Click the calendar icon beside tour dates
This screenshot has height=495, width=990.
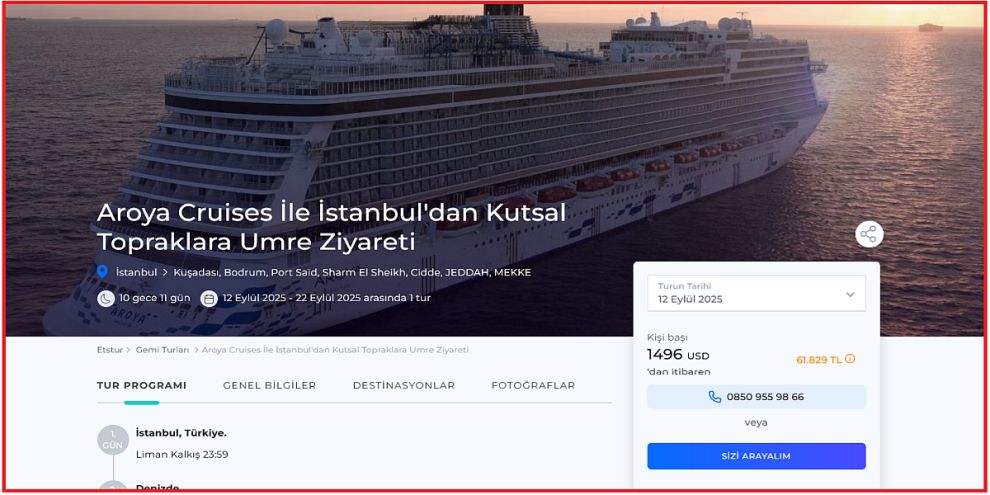coord(209,298)
